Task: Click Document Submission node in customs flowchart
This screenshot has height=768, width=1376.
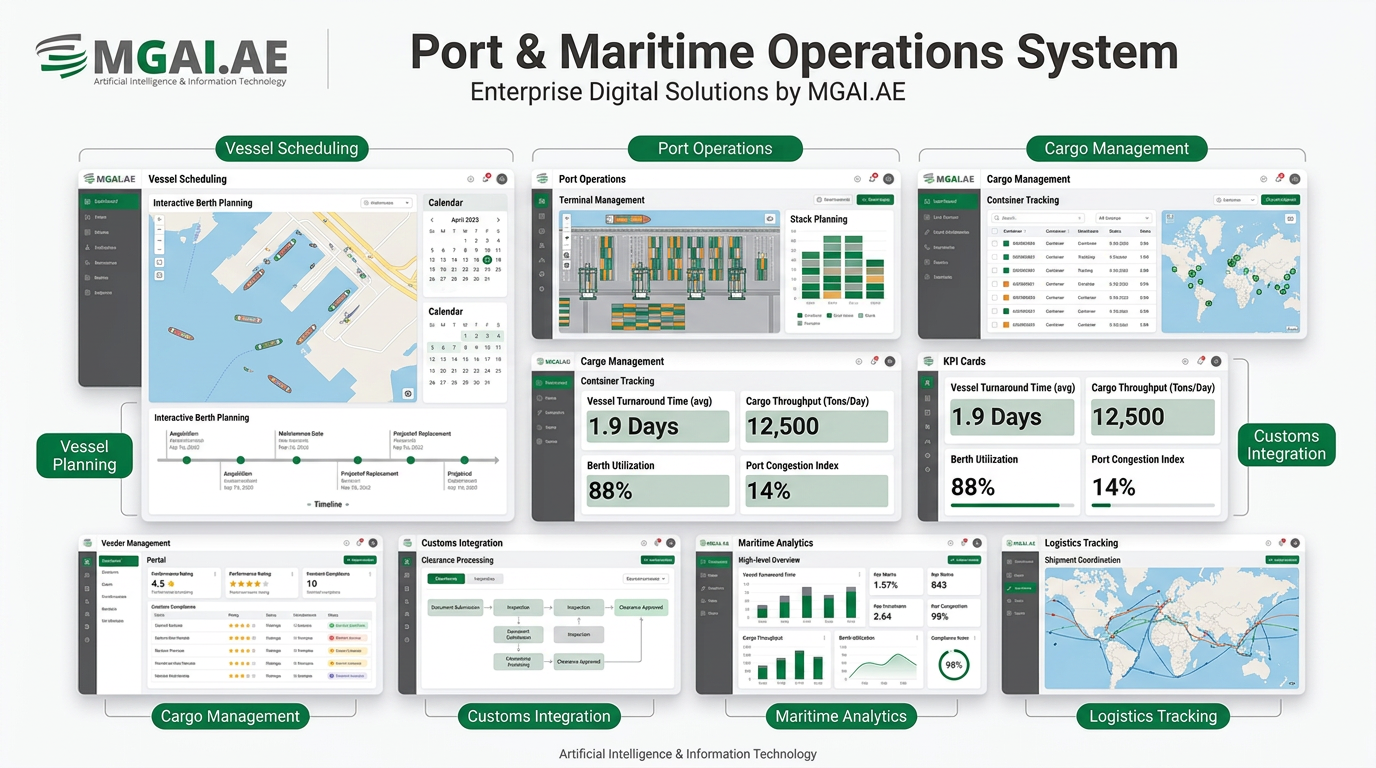Action: point(455,607)
